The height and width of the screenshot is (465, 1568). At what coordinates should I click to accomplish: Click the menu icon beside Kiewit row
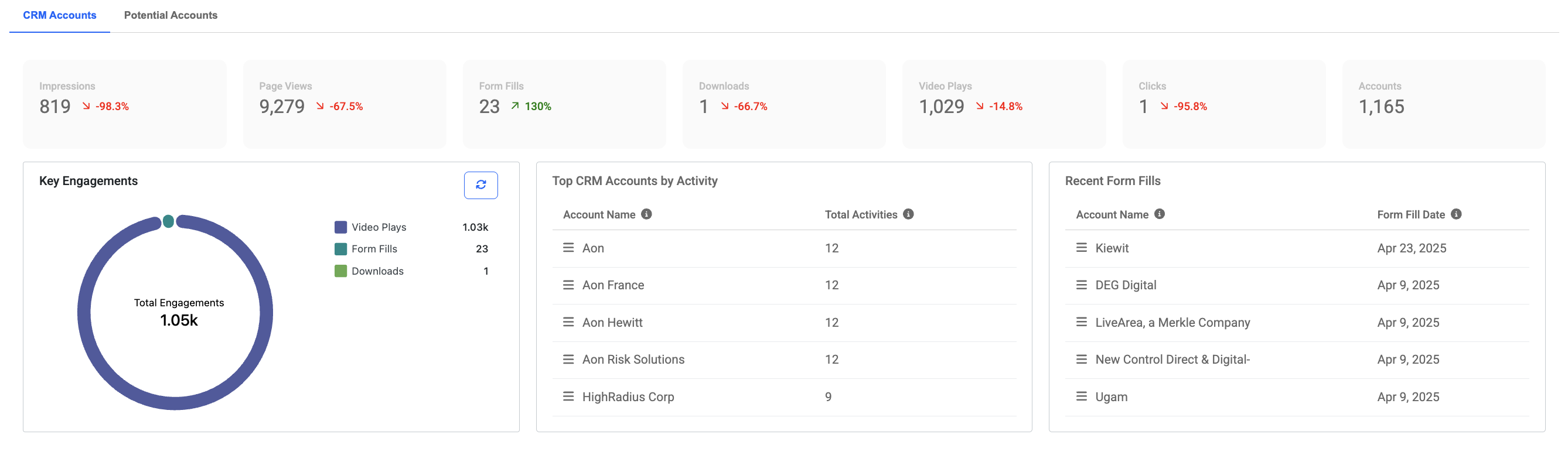tap(1081, 248)
